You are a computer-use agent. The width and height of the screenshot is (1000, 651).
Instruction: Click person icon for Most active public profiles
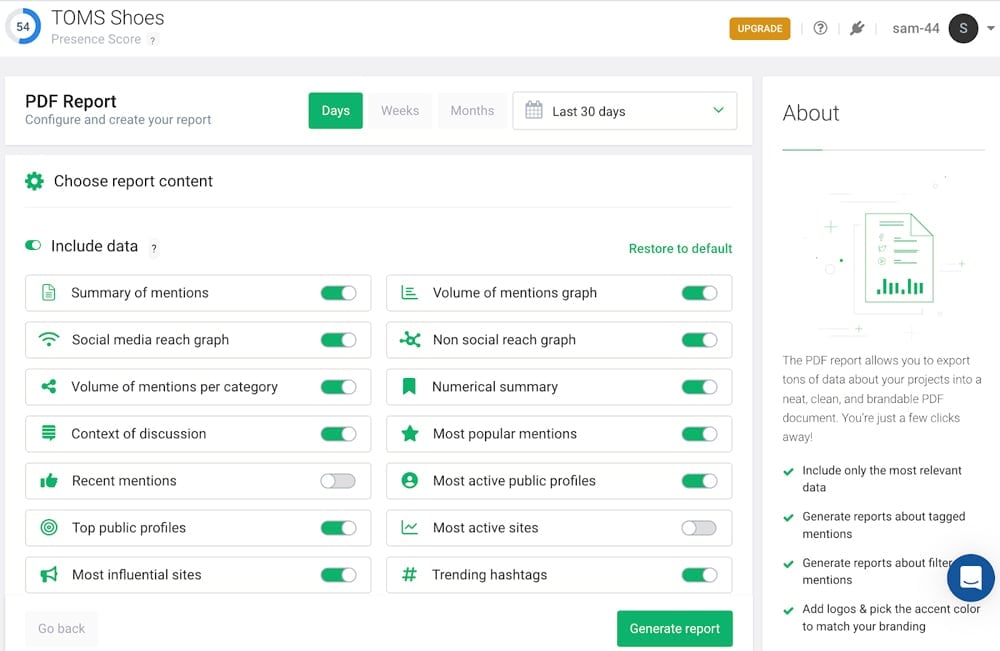click(x=409, y=480)
